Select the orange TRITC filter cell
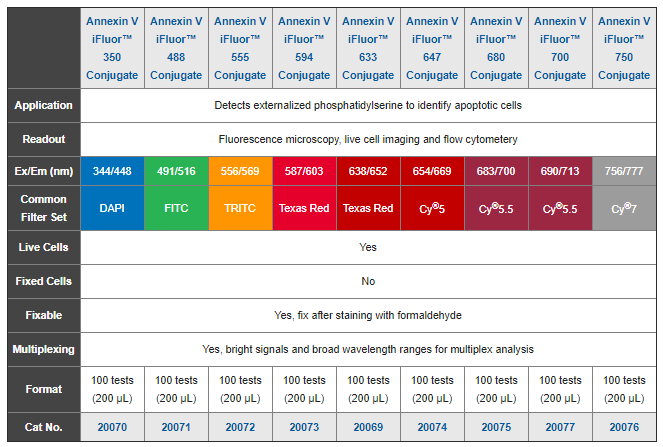Screen dimensions: 663x447 tap(240, 208)
